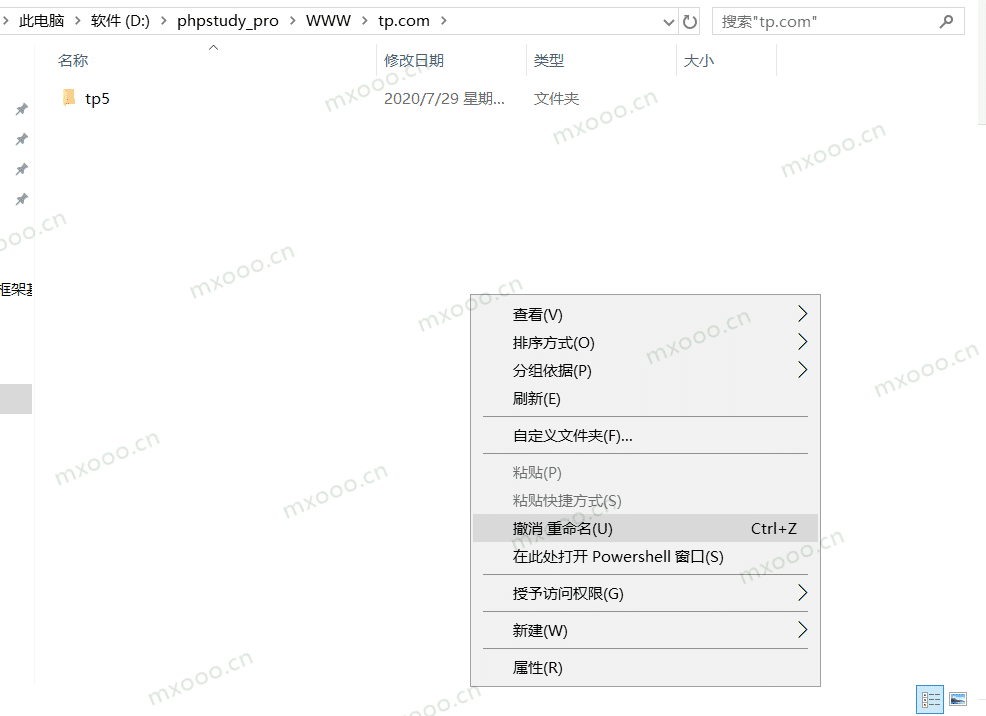Sort by 修改日期 column header
This screenshot has height=716, width=986.
[x=414, y=61]
